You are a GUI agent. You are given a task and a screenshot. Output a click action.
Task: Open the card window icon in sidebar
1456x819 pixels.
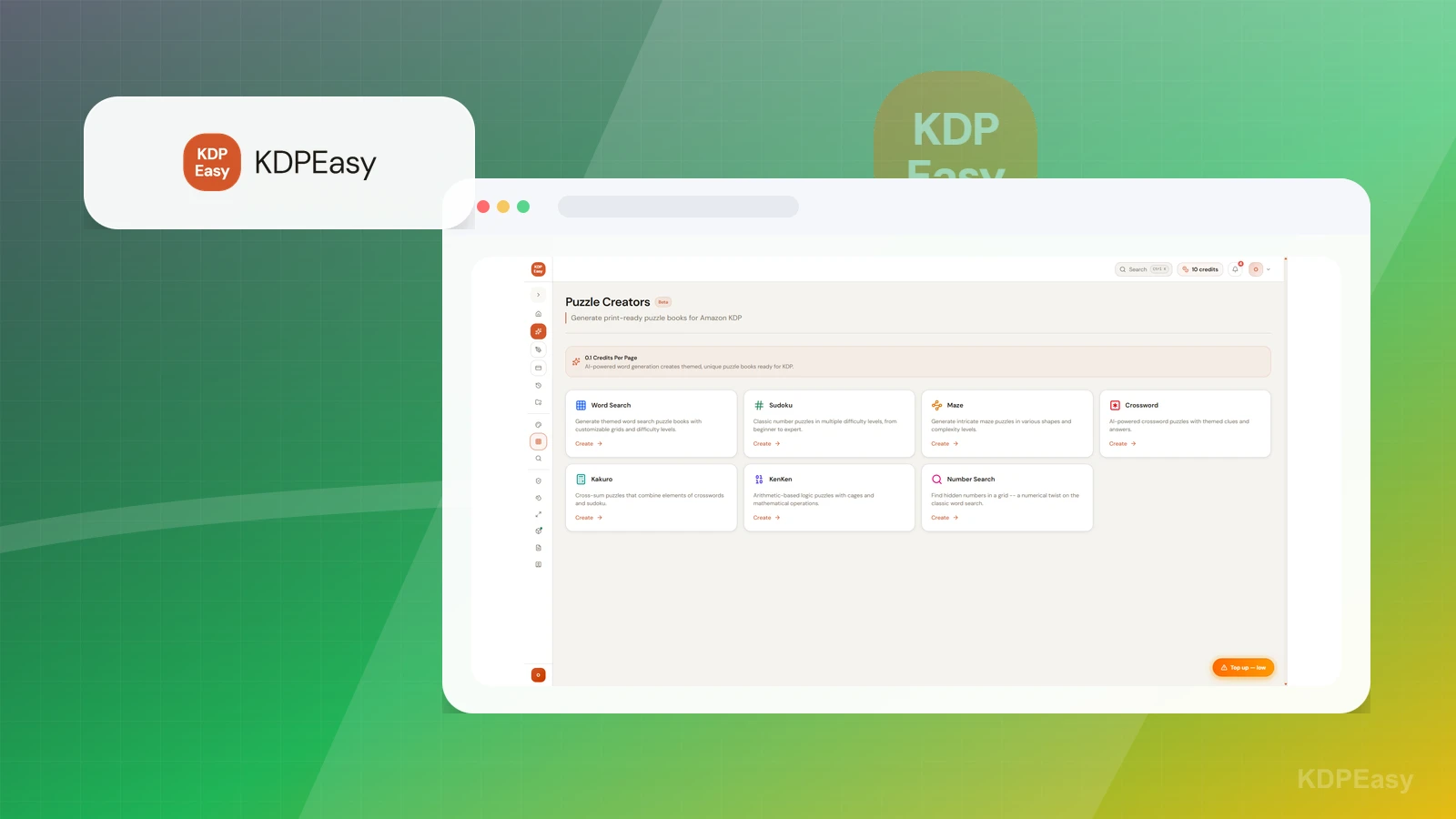click(538, 368)
